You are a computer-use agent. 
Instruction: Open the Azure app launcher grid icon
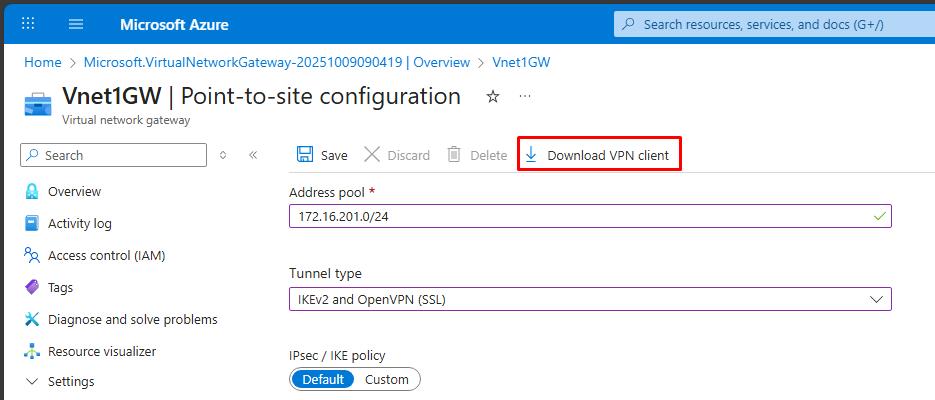28,23
